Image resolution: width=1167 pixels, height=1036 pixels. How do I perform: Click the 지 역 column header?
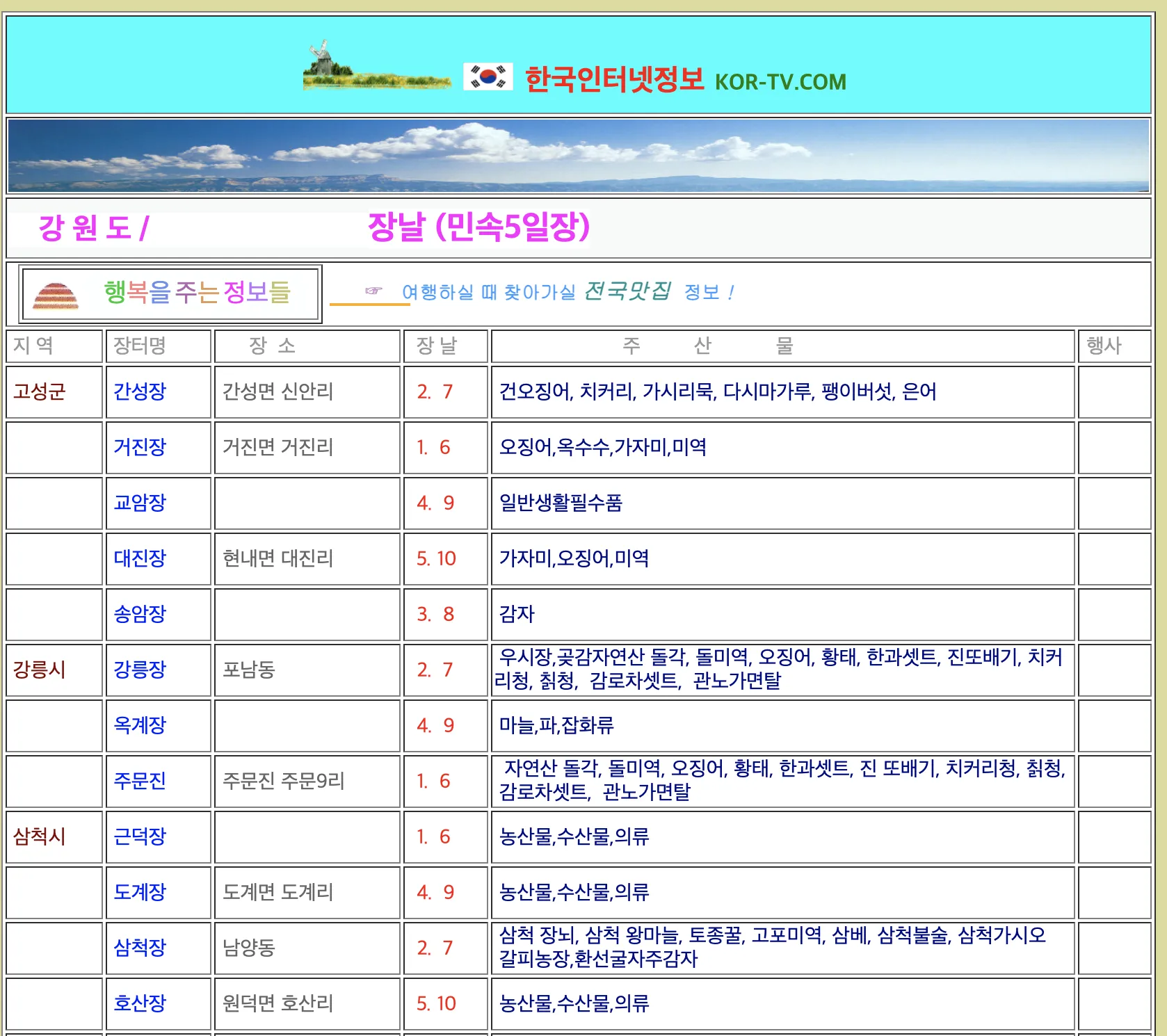54,346
